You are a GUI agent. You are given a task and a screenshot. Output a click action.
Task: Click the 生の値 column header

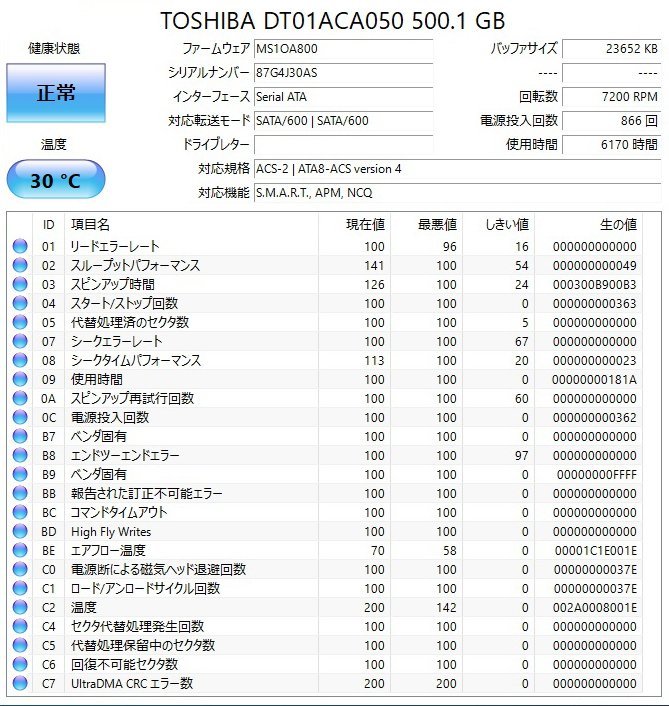(x=618, y=224)
